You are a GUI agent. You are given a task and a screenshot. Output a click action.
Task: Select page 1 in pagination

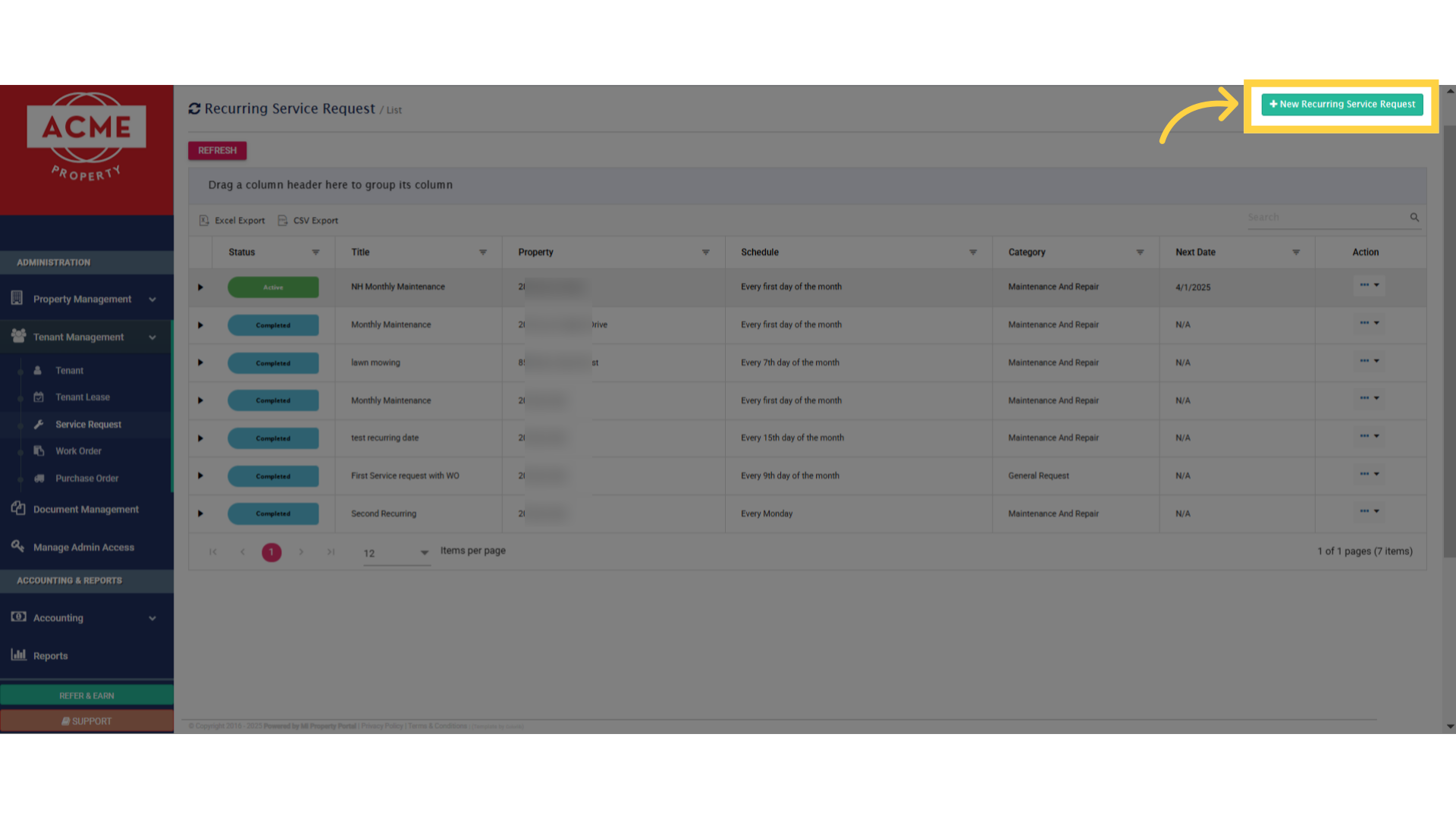pos(271,552)
